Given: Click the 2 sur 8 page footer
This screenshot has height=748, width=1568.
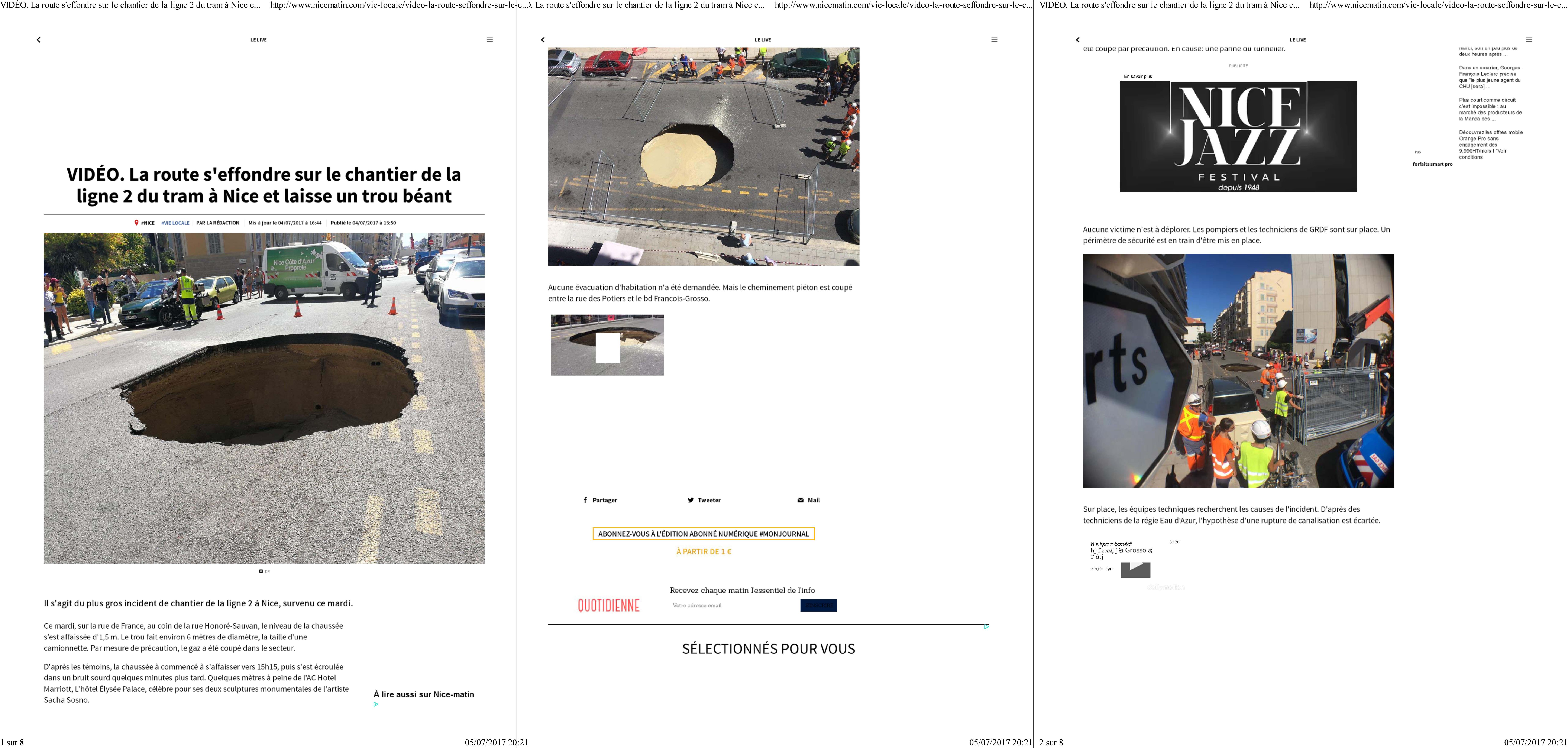Looking at the screenshot, I should click(x=1051, y=742).
